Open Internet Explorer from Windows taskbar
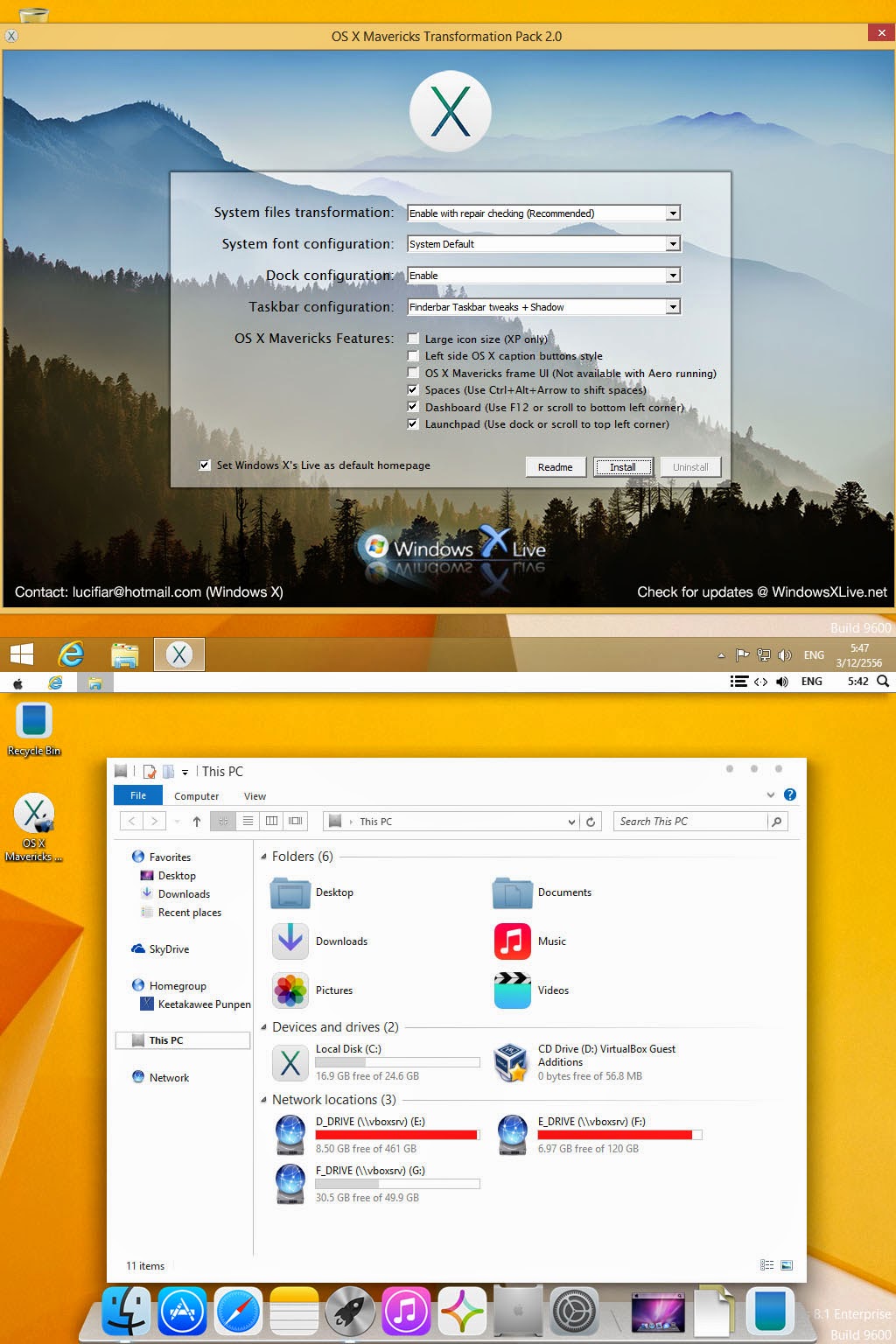 [x=71, y=654]
